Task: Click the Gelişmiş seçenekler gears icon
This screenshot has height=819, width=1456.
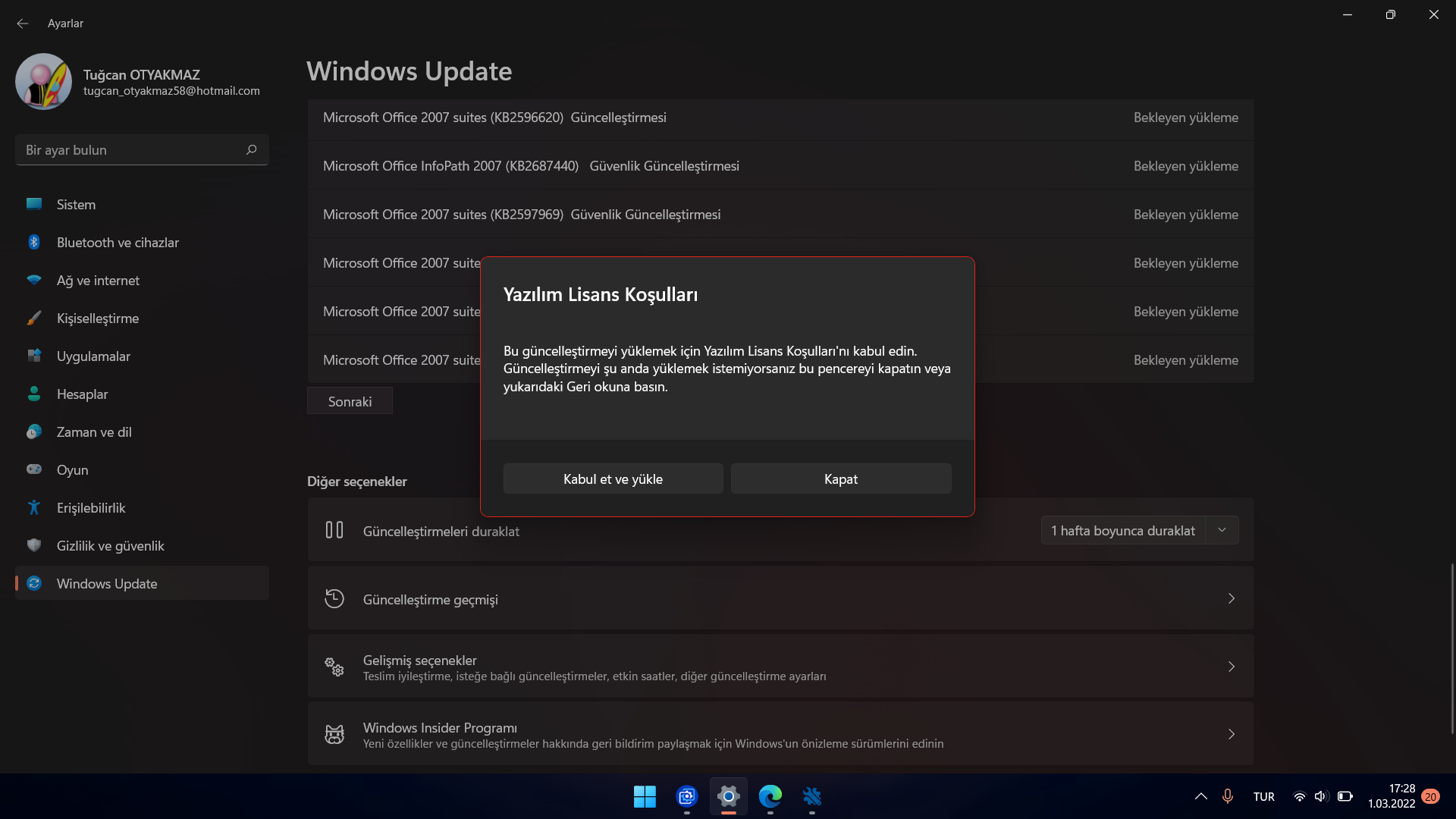Action: point(334,667)
